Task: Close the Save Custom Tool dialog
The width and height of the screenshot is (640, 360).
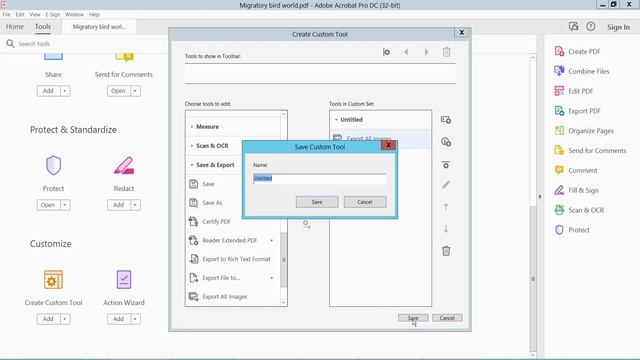Action: [388, 145]
